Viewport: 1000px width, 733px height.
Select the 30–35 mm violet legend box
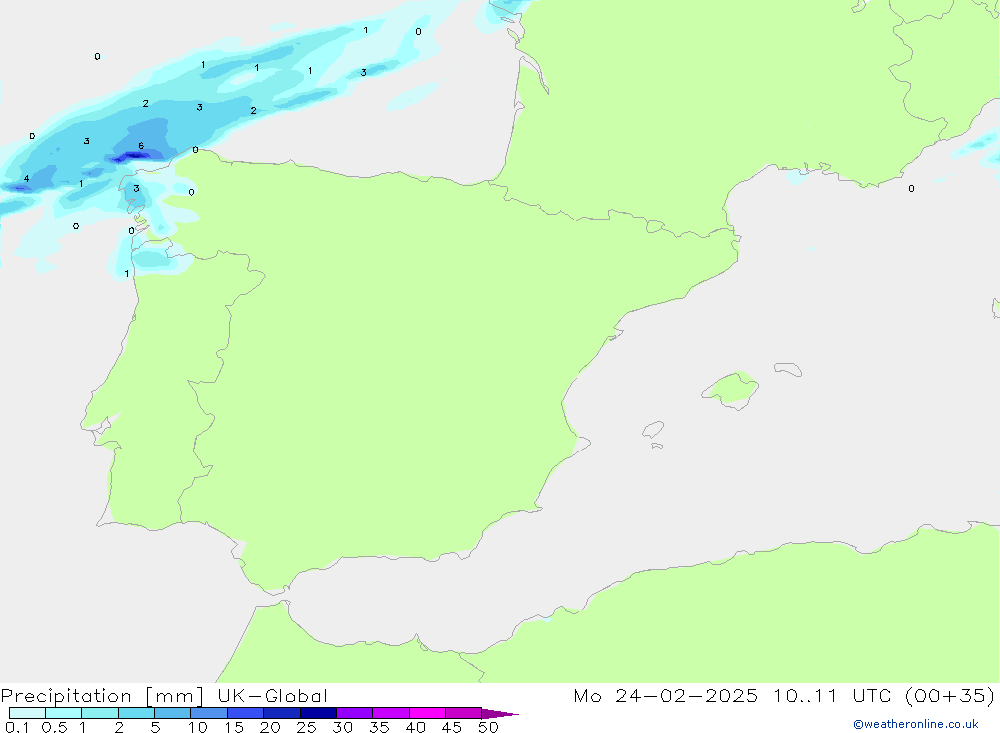[x=355, y=713]
